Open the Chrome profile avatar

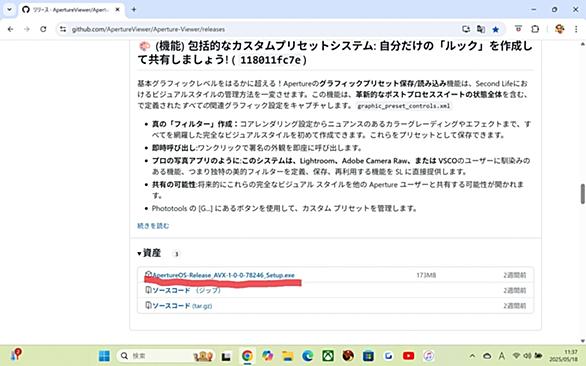pyautogui.click(x=559, y=29)
